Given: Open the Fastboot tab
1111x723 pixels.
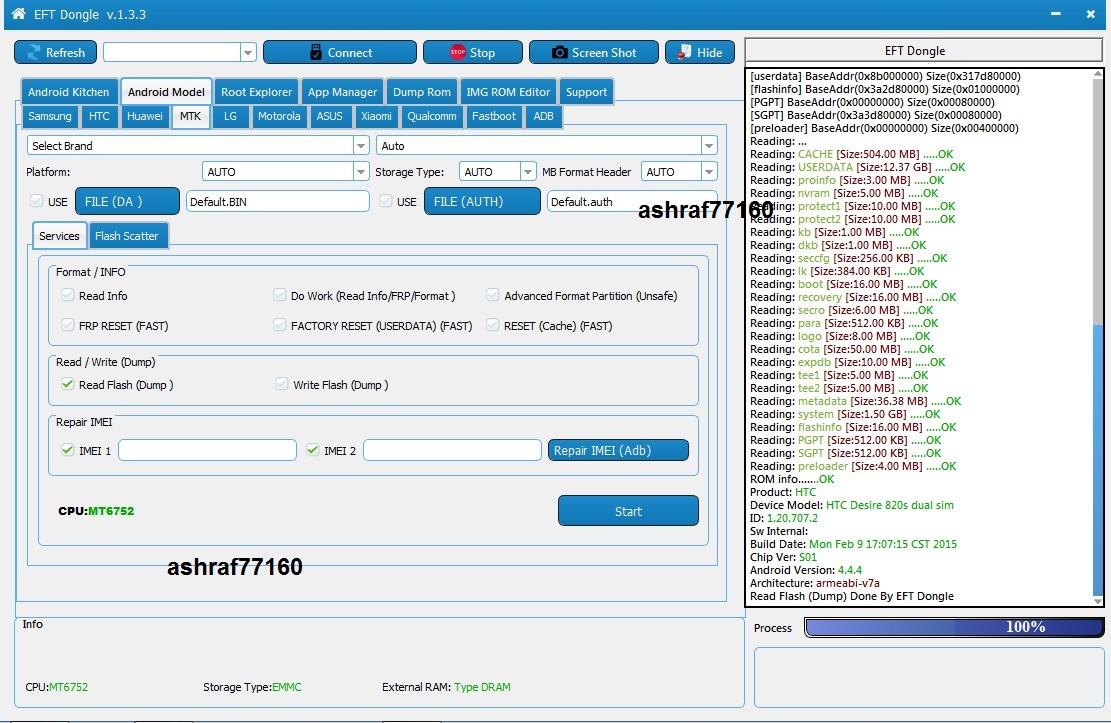Looking at the screenshot, I should pos(494,116).
